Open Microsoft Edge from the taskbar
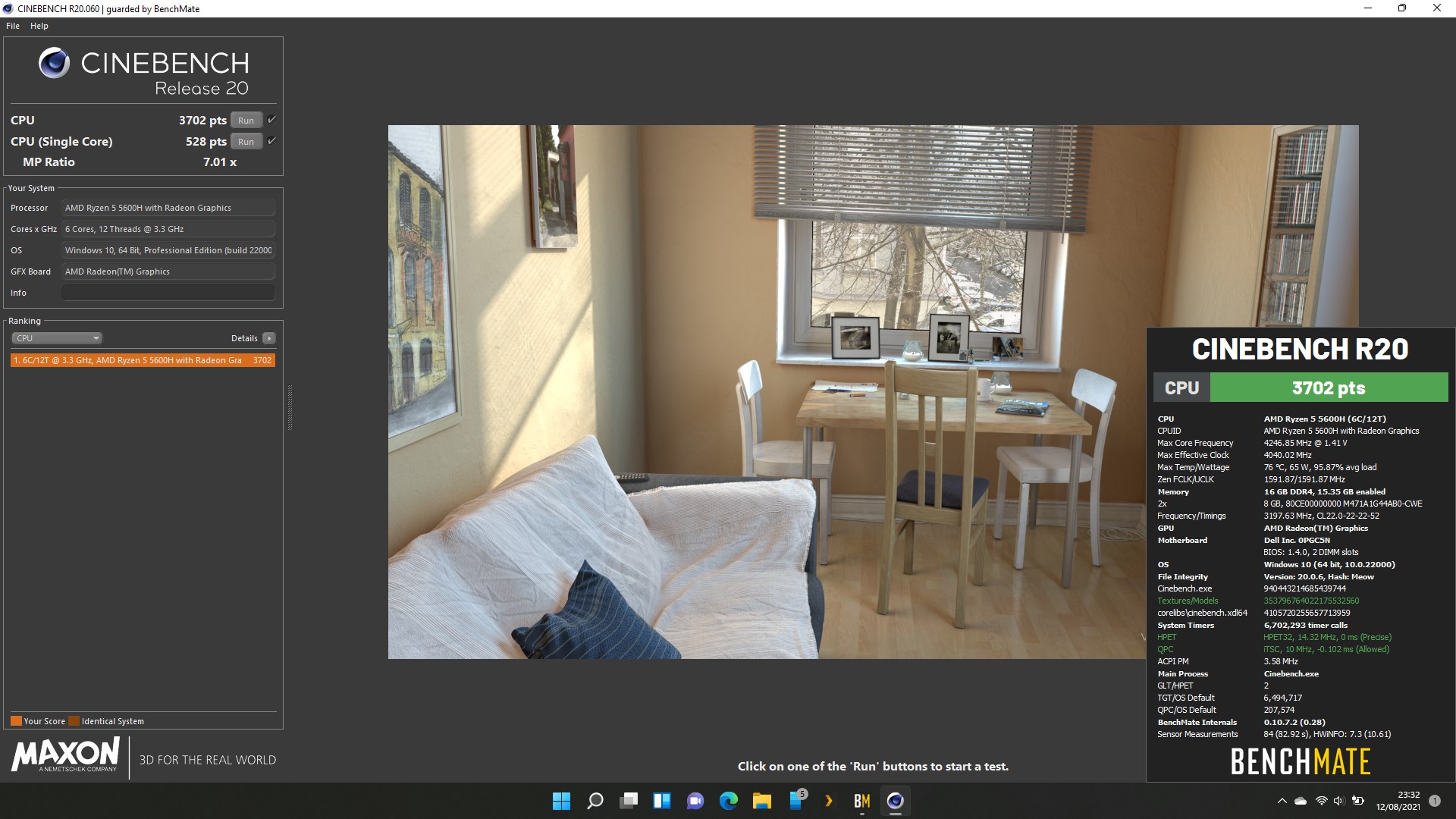Screen dimensions: 1456x819 tap(729, 801)
